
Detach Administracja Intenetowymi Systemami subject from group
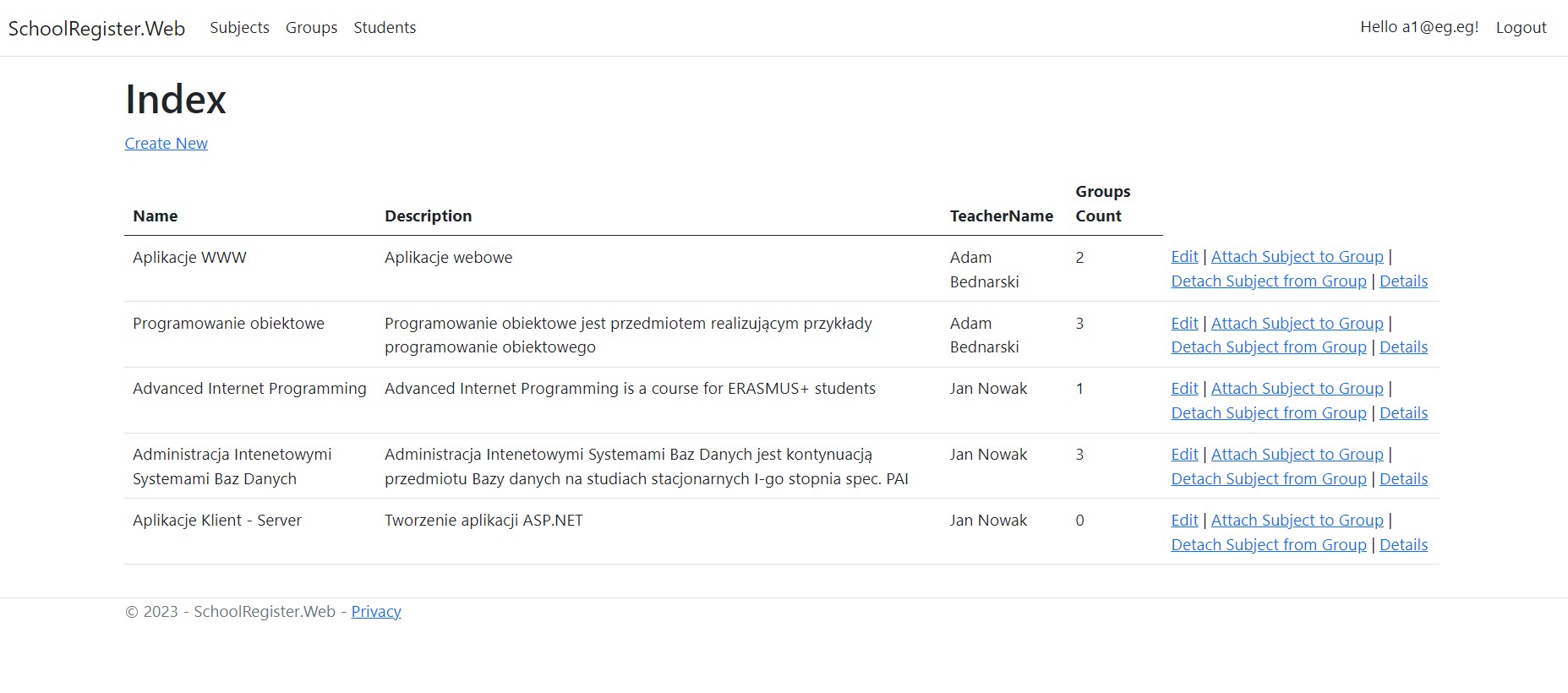click(1268, 479)
